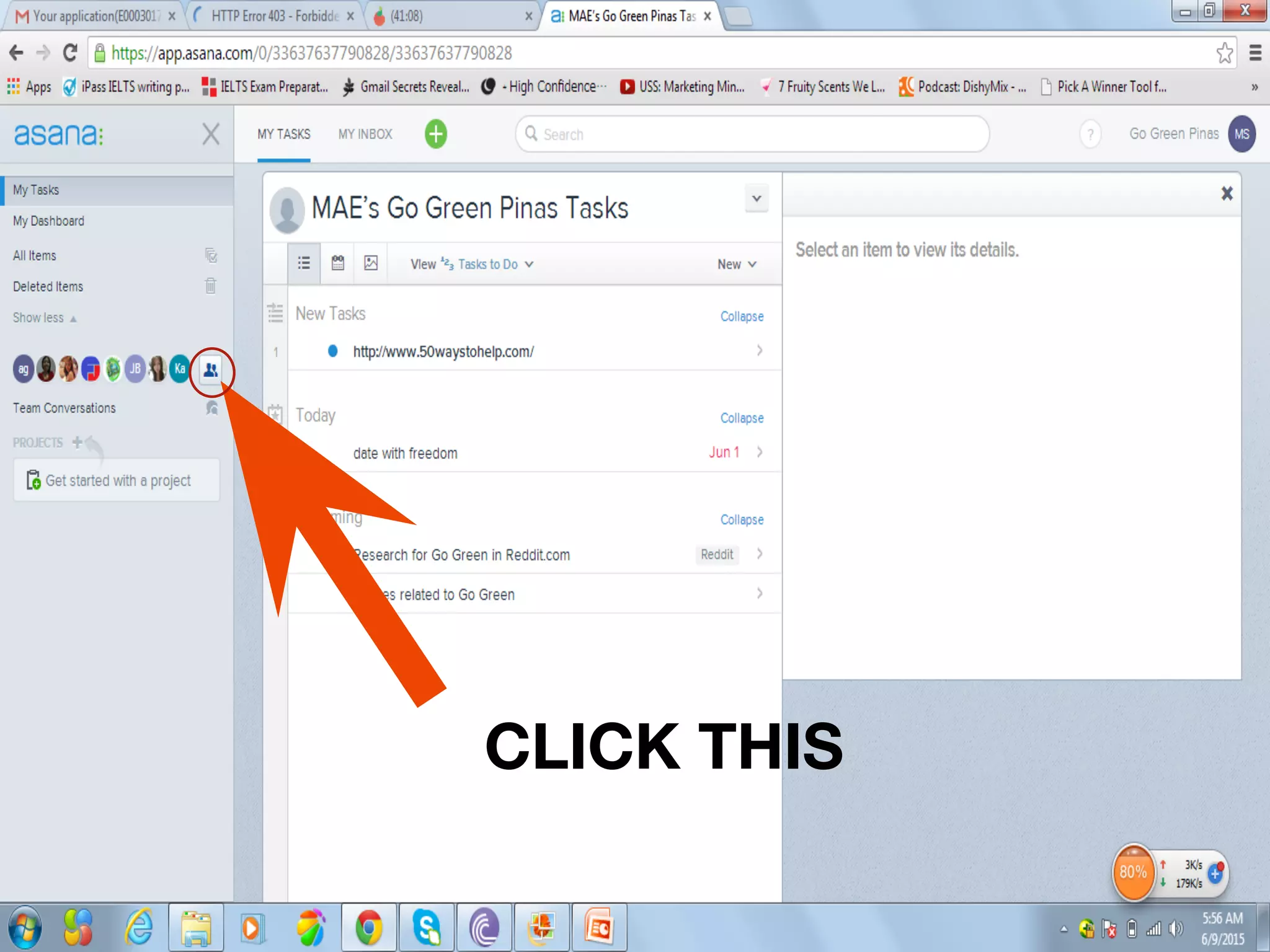
Task: Switch to the HTTP Error 403 browser tab
Action: click(275, 16)
